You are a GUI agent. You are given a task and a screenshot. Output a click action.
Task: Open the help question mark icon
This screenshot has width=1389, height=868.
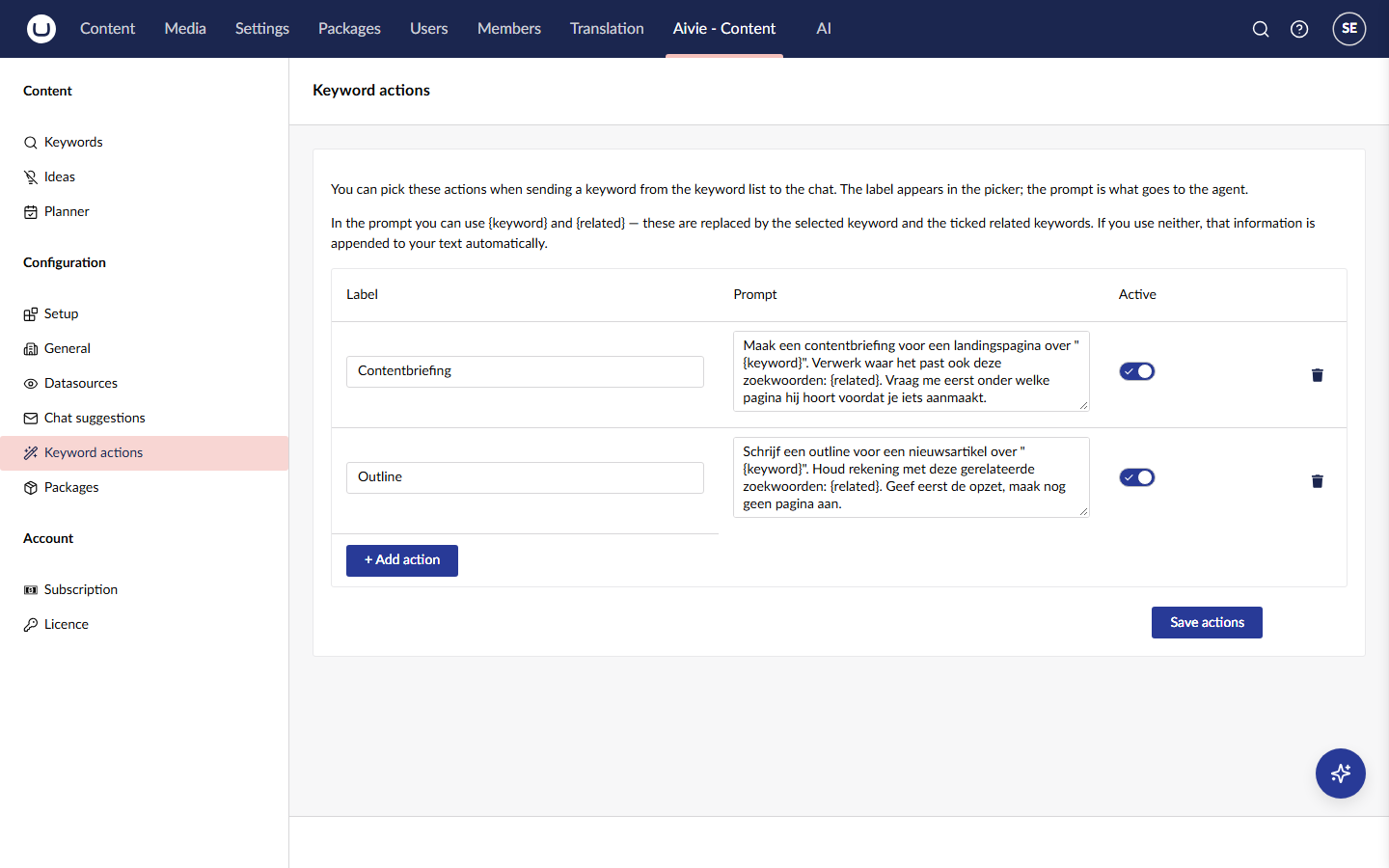(1299, 29)
